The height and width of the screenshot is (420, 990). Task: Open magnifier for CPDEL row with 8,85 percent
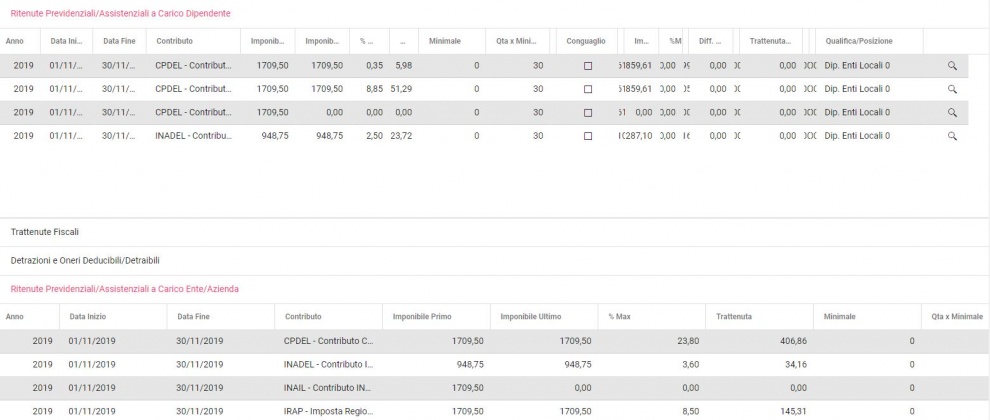tap(952, 89)
